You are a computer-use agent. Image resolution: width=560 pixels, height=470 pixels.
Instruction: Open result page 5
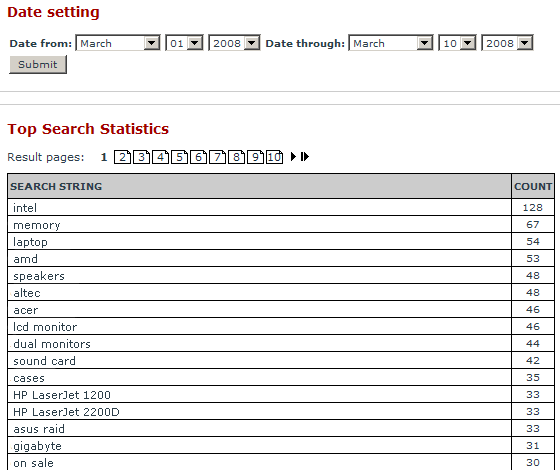180,157
